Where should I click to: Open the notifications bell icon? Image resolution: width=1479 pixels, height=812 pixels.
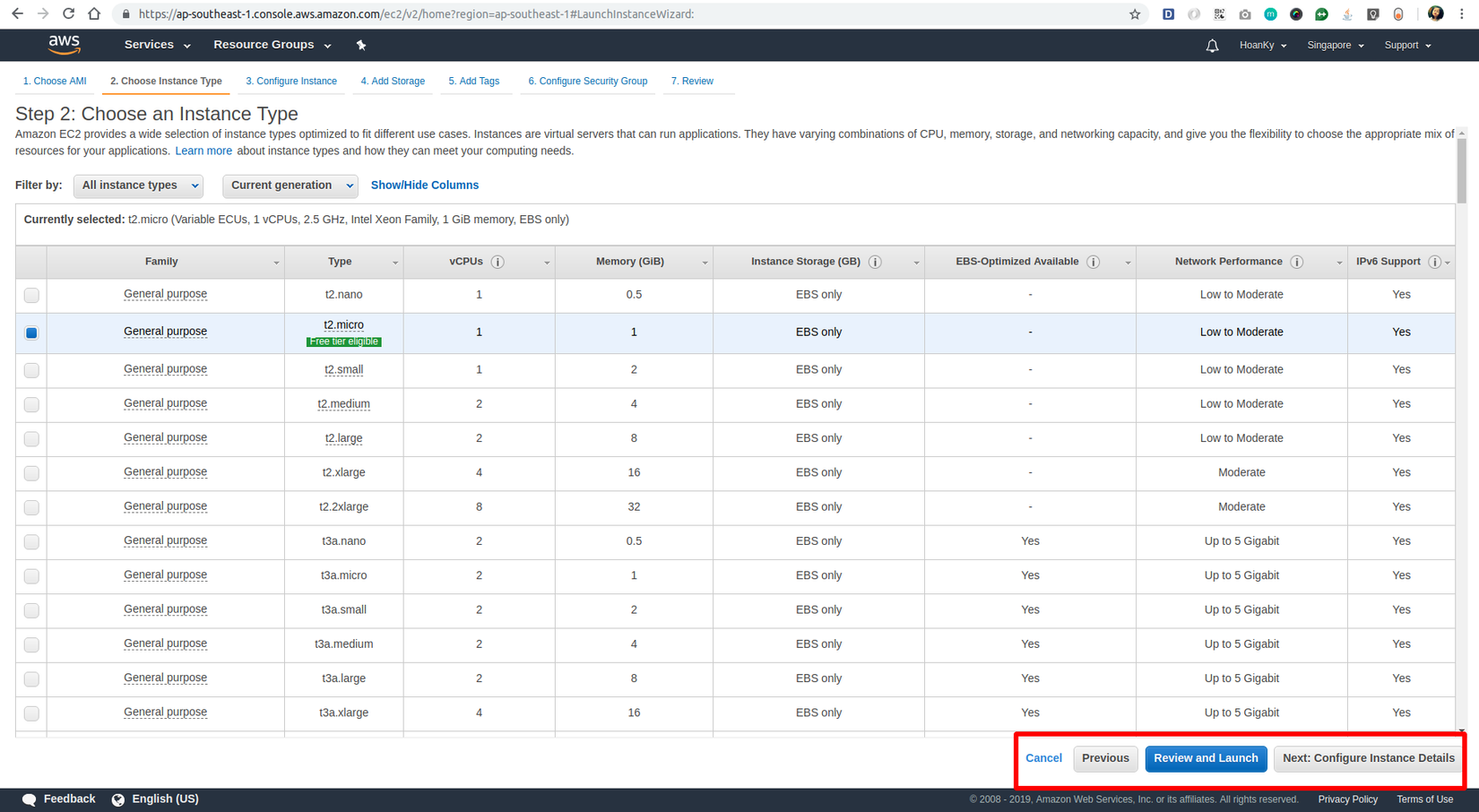pyautogui.click(x=1212, y=46)
